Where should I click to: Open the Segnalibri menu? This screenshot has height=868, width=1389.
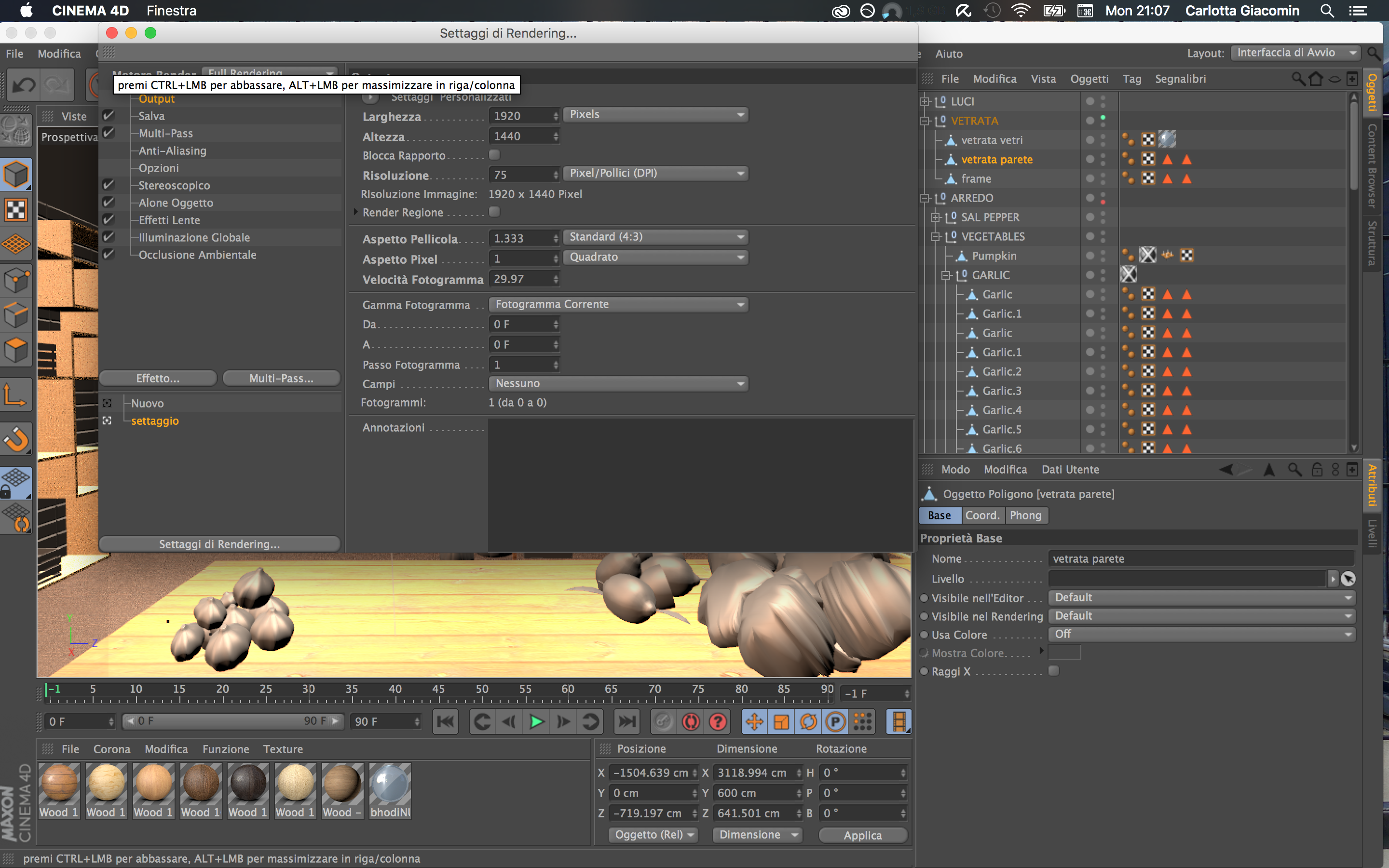coord(1180,79)
